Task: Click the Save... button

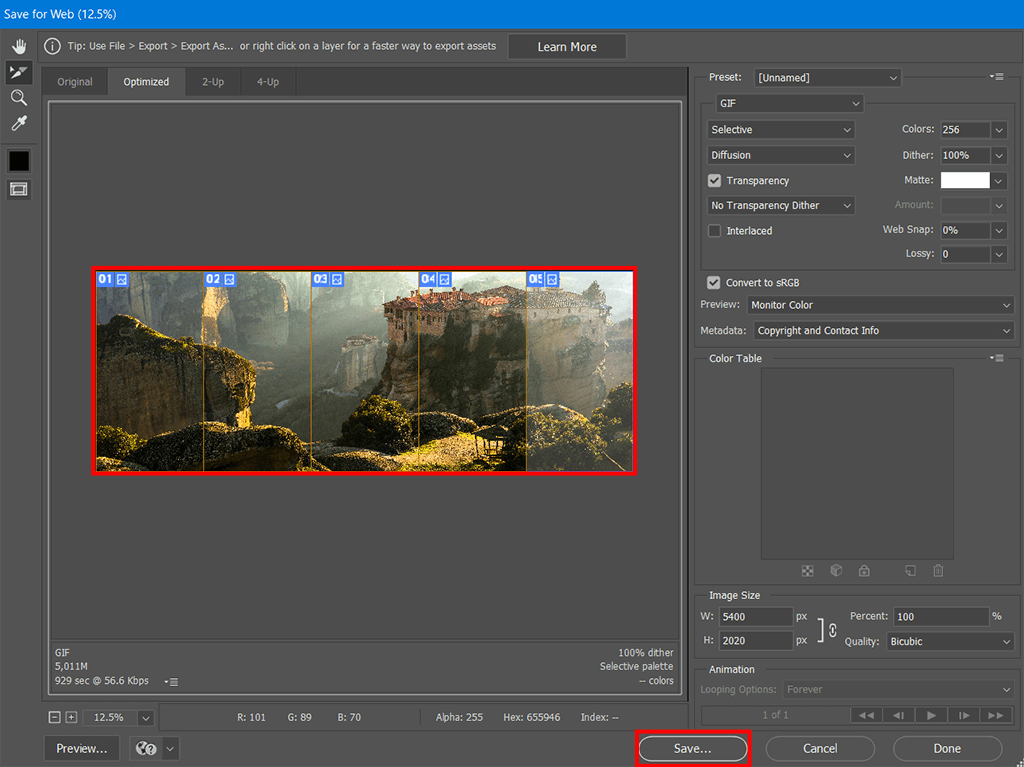Action: click(x=692, y=748)
